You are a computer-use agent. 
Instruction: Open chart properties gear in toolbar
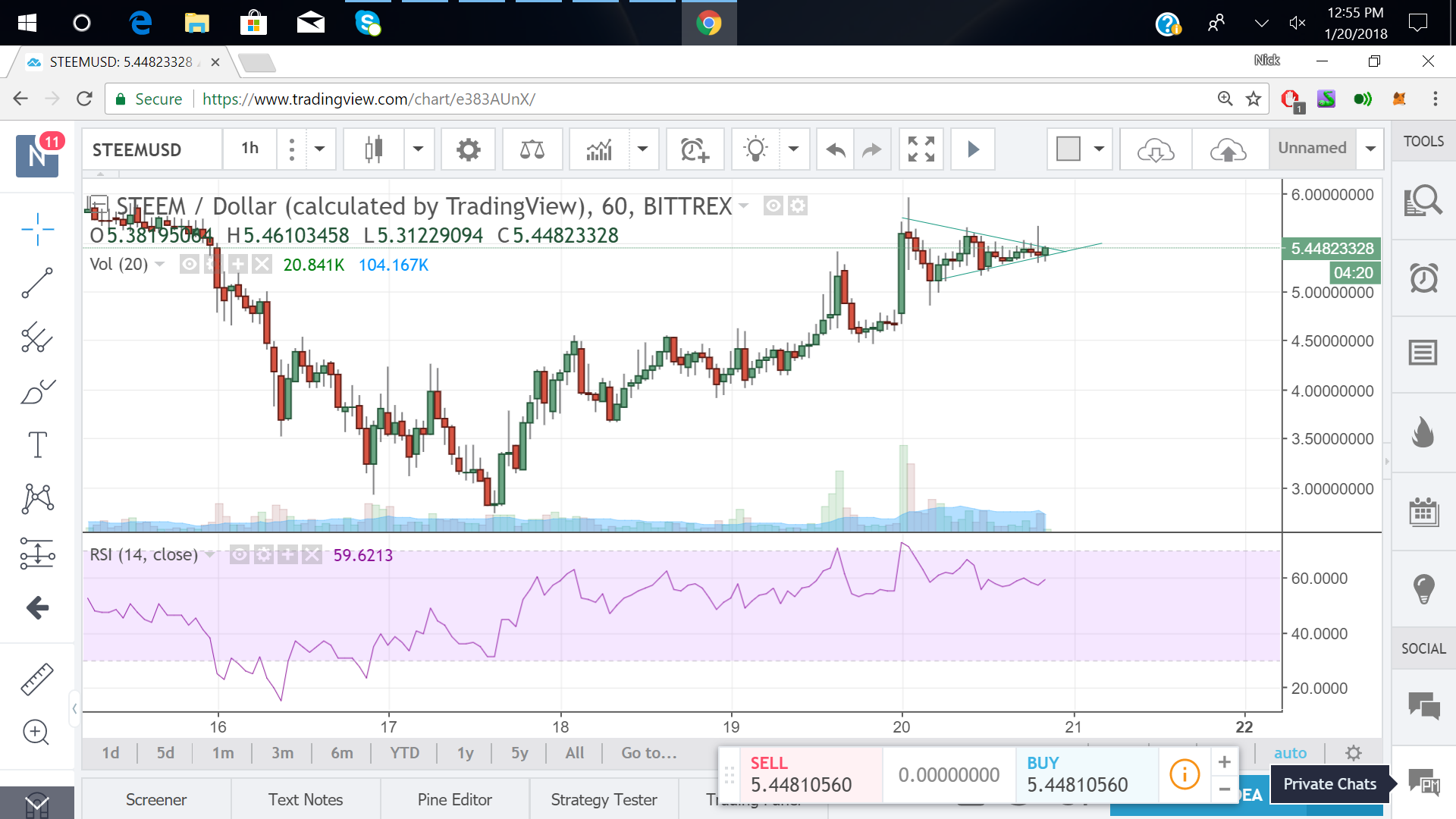tap(468, 149)
